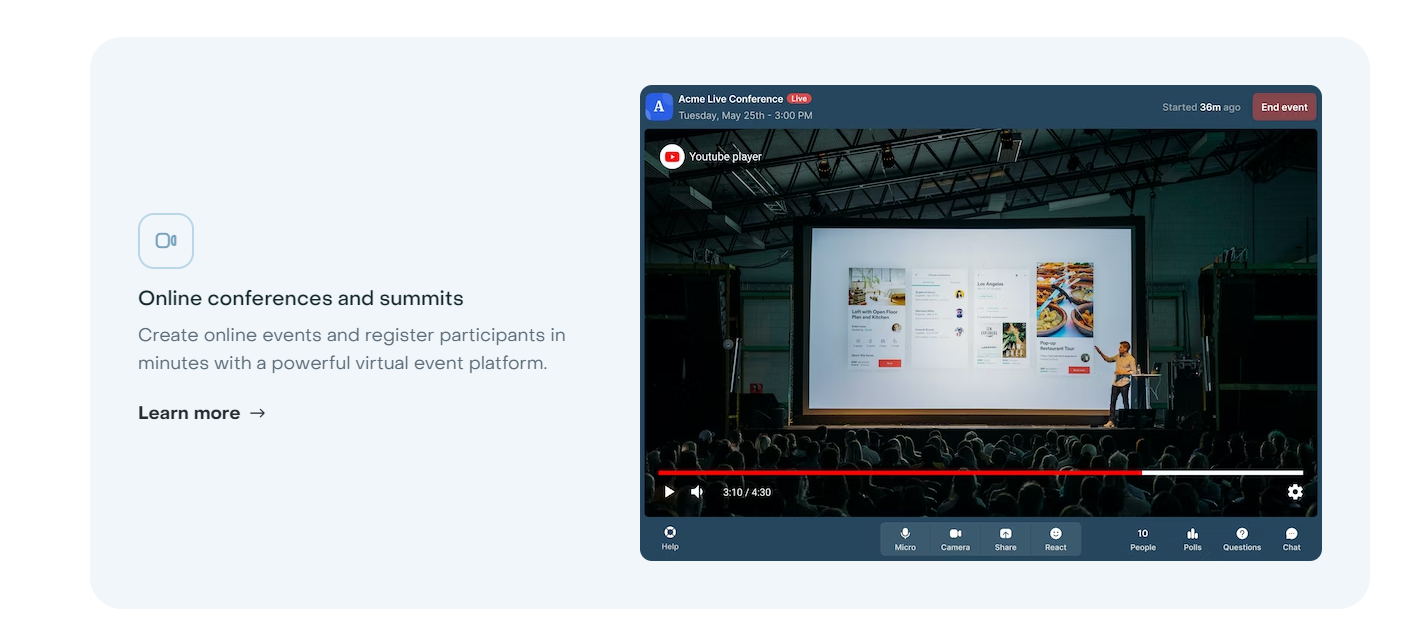The image size is (1428, 633).
Task: Open the video settings gear
Action: pyautogui.click(x=1295, y=491)
